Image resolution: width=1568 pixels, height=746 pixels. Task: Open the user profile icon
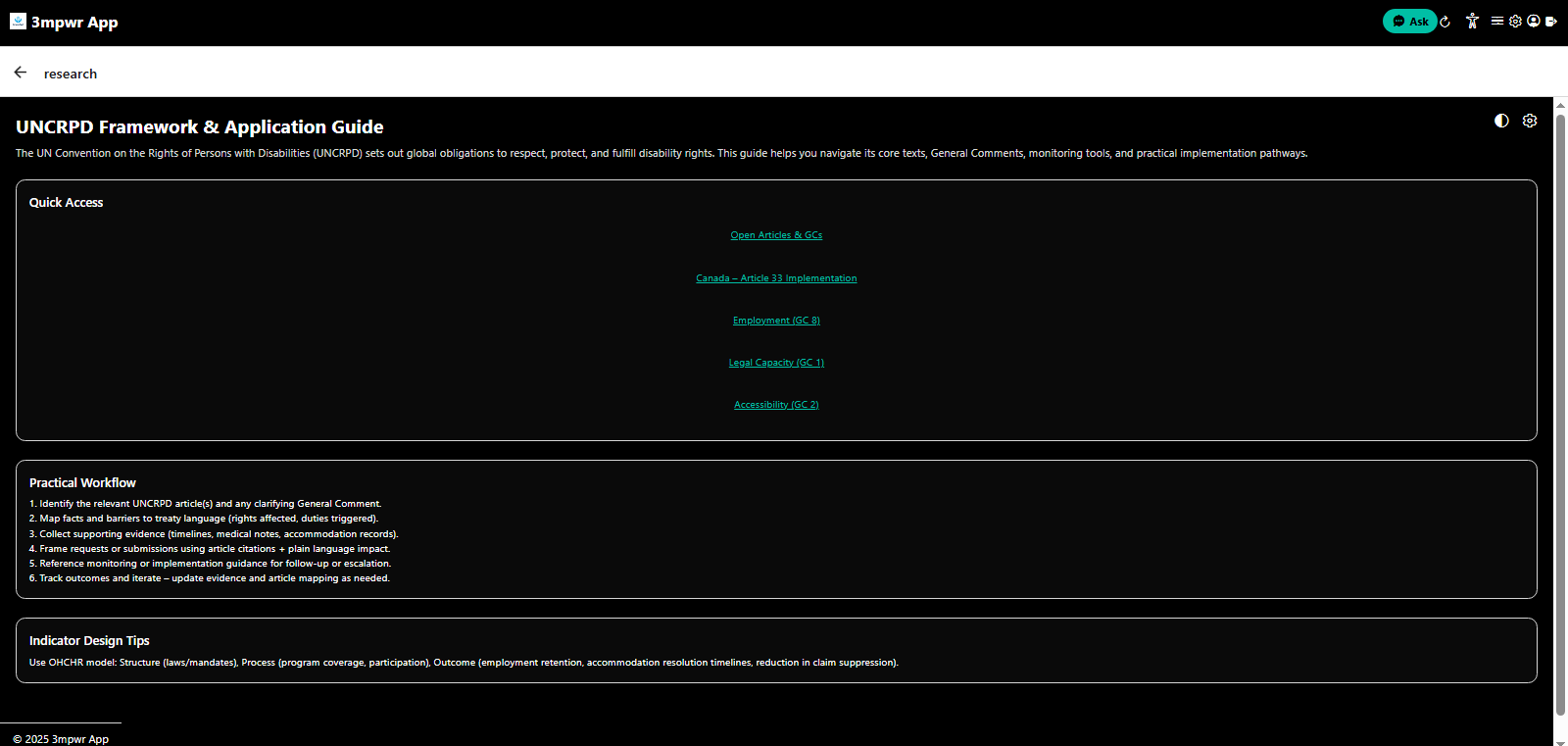pyautogui.click(x=1534, y=21)
